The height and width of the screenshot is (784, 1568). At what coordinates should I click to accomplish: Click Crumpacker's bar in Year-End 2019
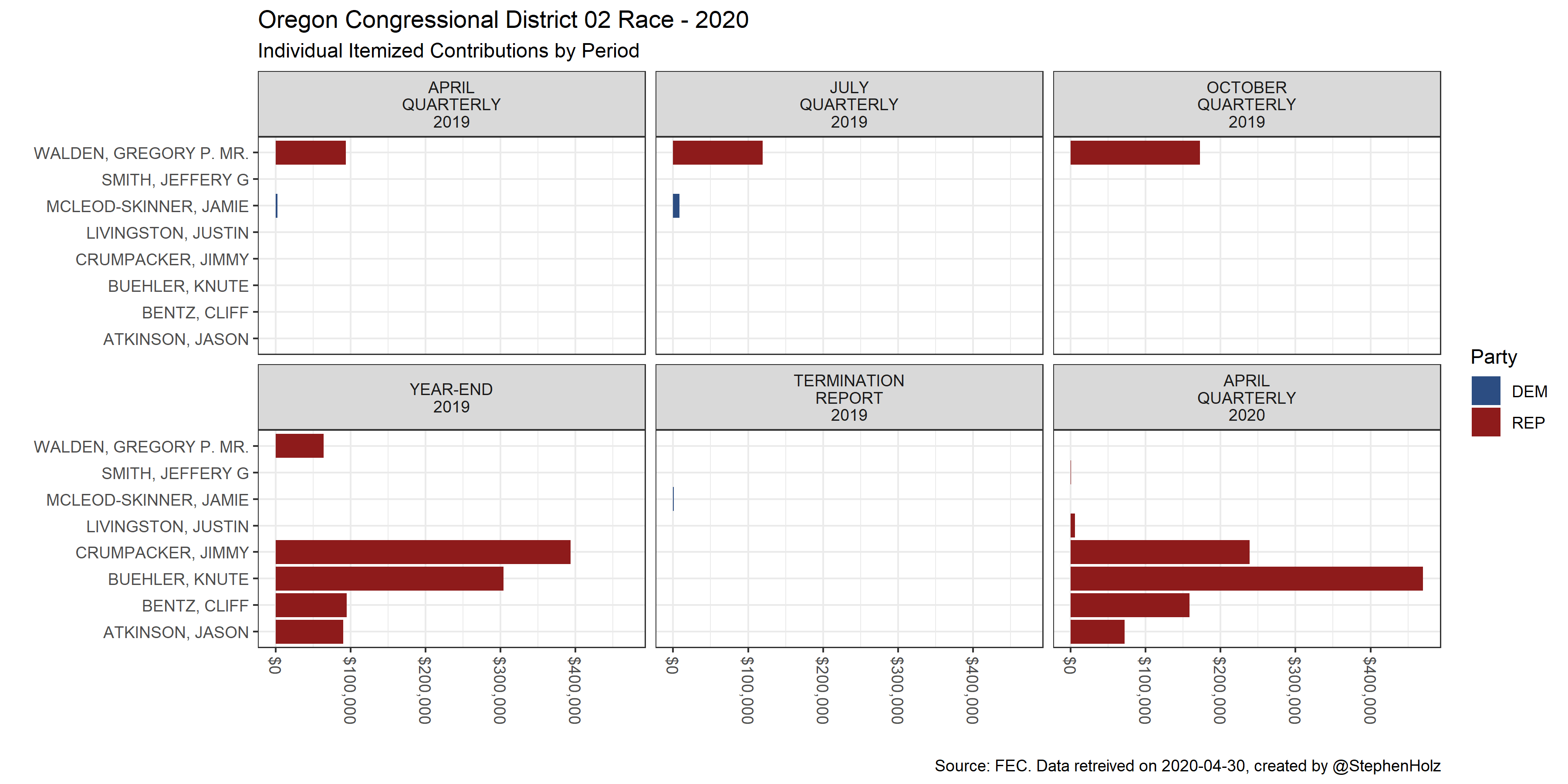point(422,552)
